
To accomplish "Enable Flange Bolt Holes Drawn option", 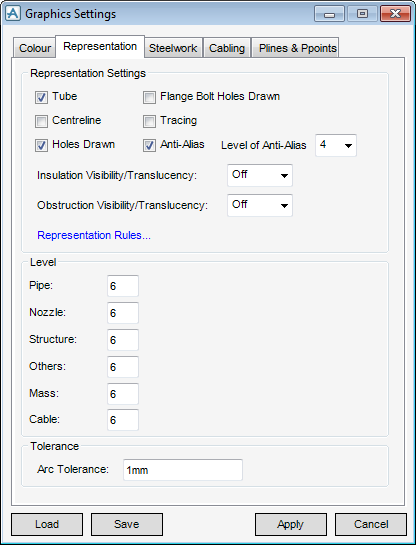I will 149,98.
